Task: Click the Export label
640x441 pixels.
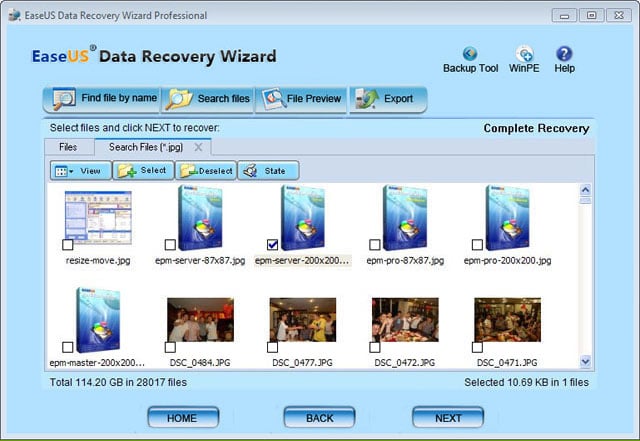Action: [398, 99]
